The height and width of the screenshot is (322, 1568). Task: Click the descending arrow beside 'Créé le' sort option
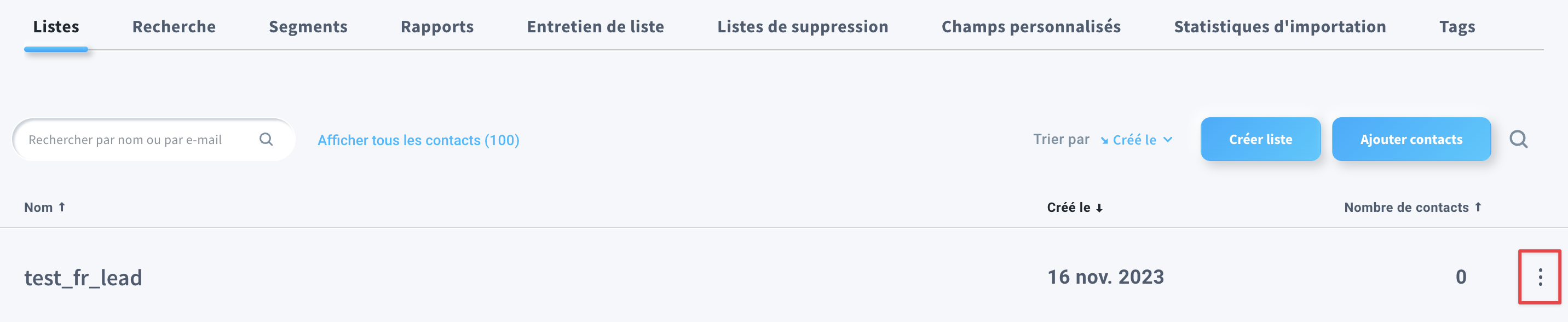1104,140
